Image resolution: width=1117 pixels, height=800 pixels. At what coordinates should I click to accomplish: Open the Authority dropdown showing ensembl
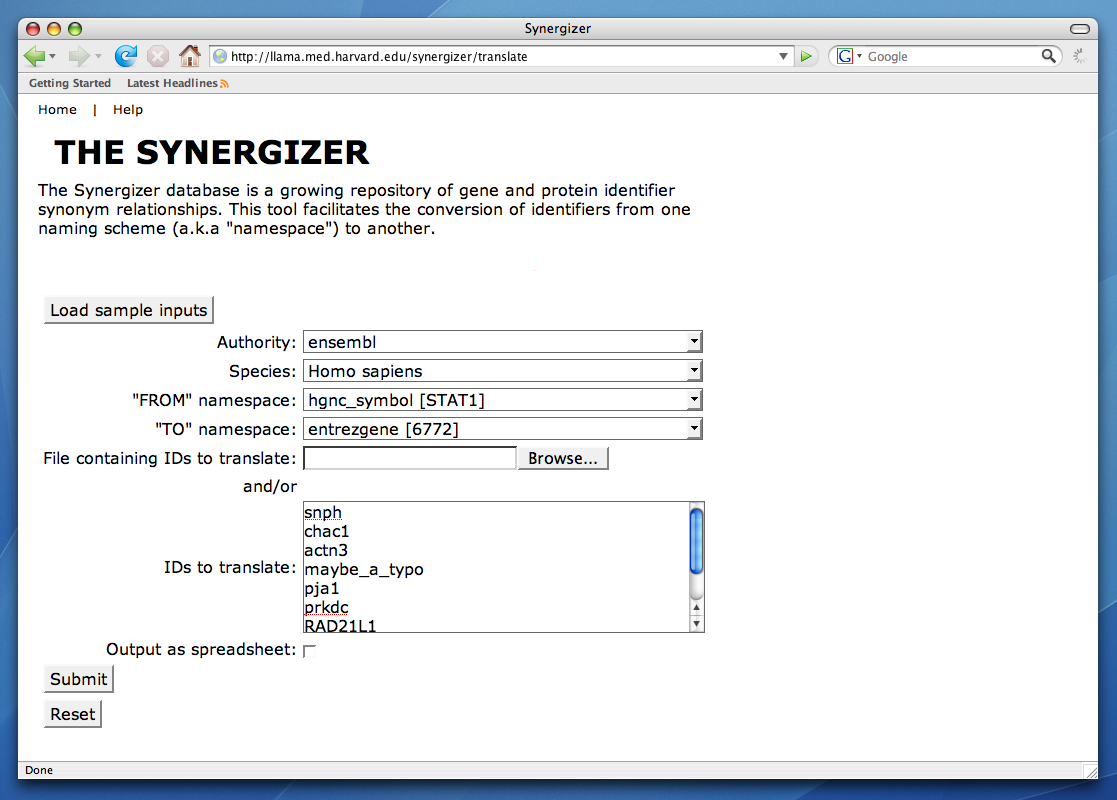coord(502,342)
